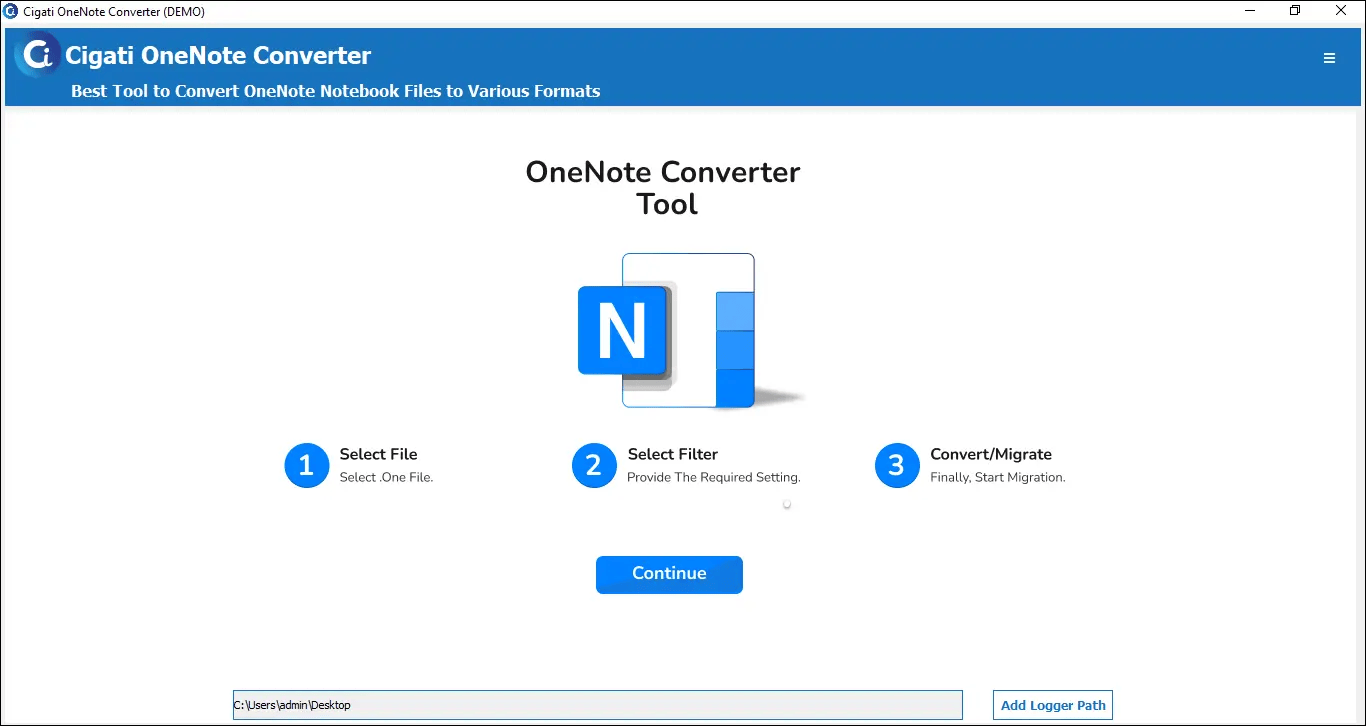
Task: Open the hamburger menu in the header
Action: pos(1329,58)
